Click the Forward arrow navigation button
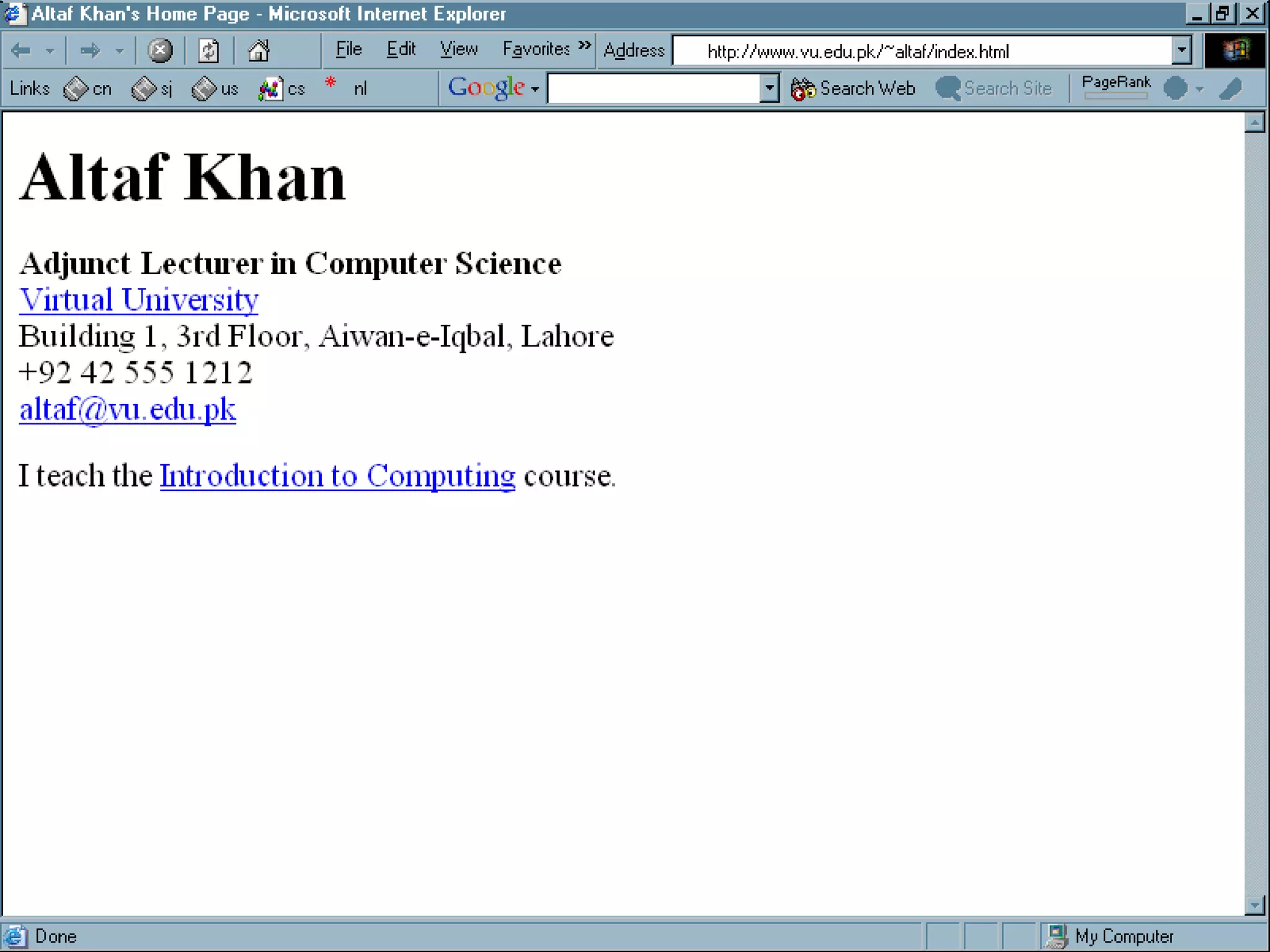The width and height of the screenshot is (1270, 952). pyautogui.click(x=91, y=51)
